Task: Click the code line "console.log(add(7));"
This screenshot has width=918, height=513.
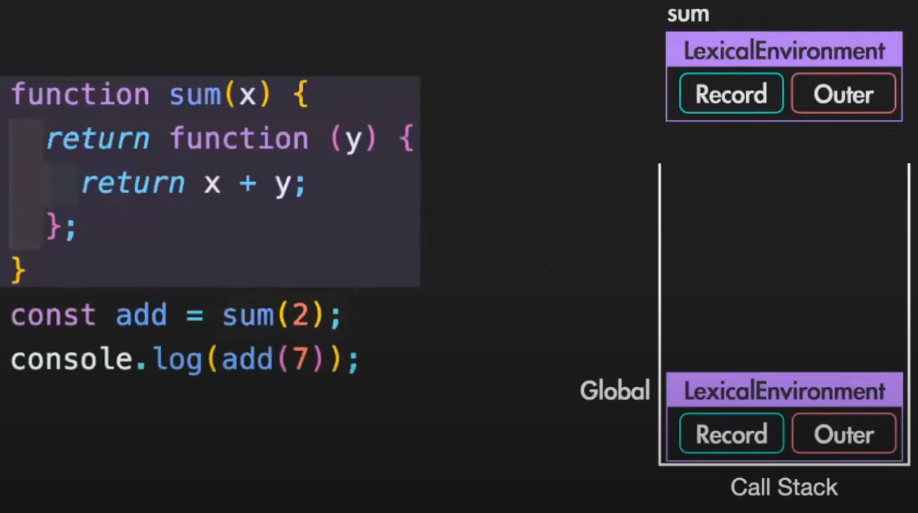Action: pos(185,359)
